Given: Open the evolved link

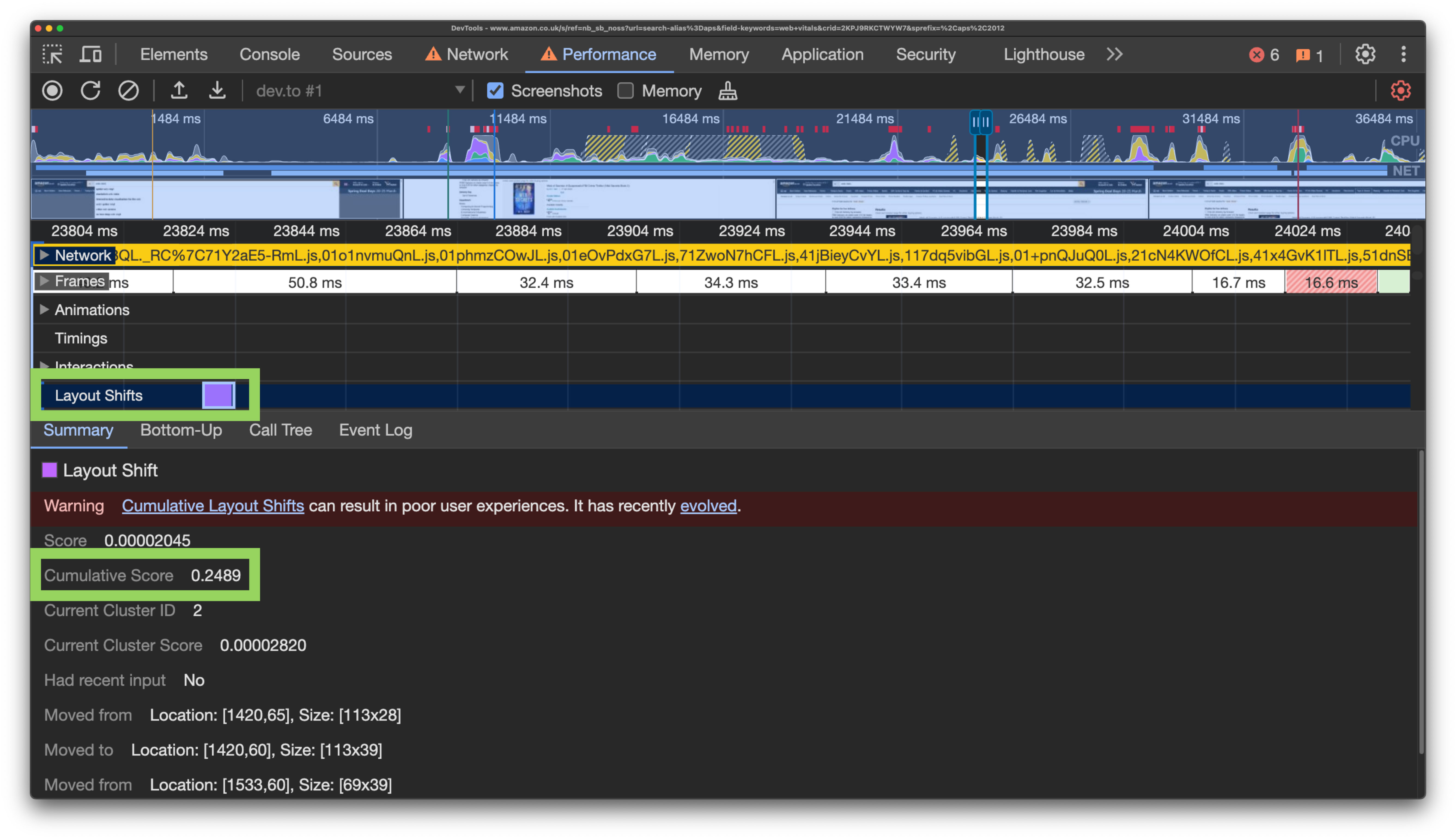Looking at the screenshot, I should 708,505.
